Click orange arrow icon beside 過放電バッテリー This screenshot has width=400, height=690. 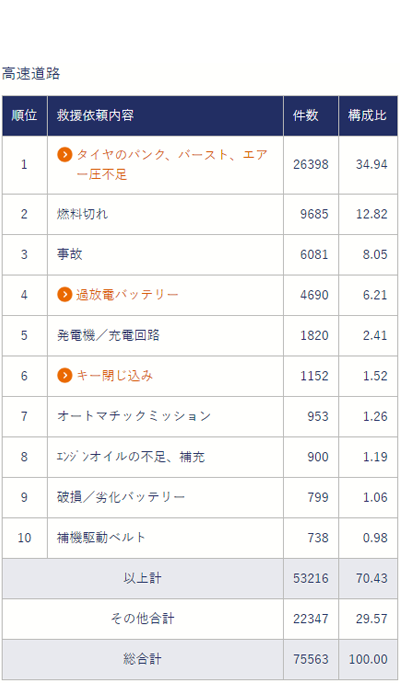tap(65, 294)
